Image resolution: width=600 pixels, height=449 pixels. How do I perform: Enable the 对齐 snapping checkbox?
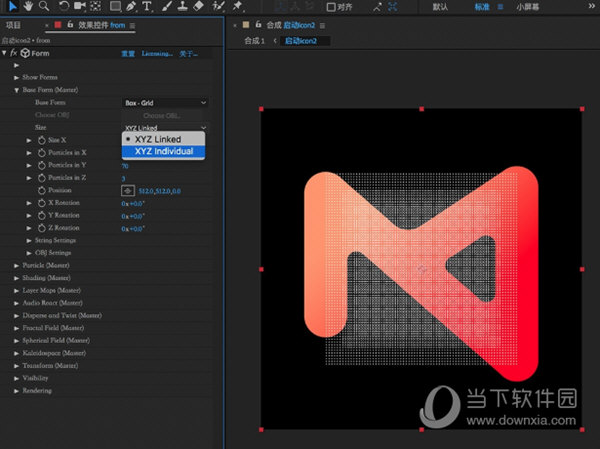(331, 7)
